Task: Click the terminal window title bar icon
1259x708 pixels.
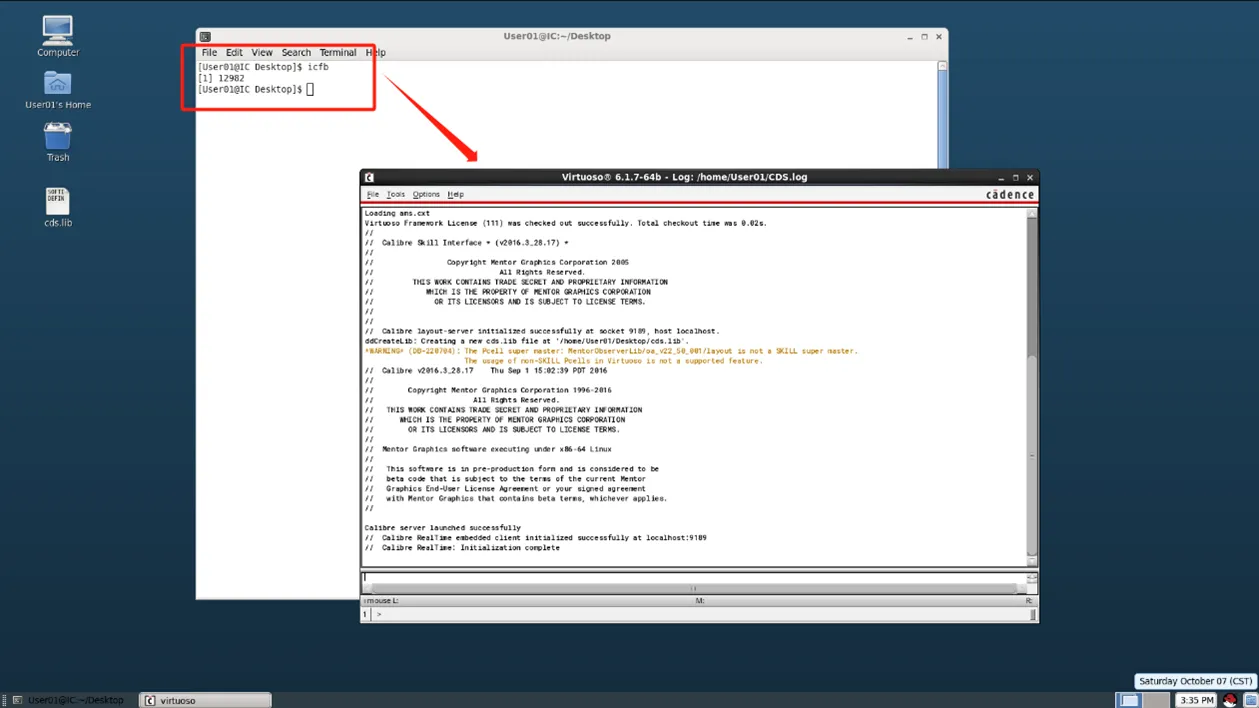Action: [205, 36]
